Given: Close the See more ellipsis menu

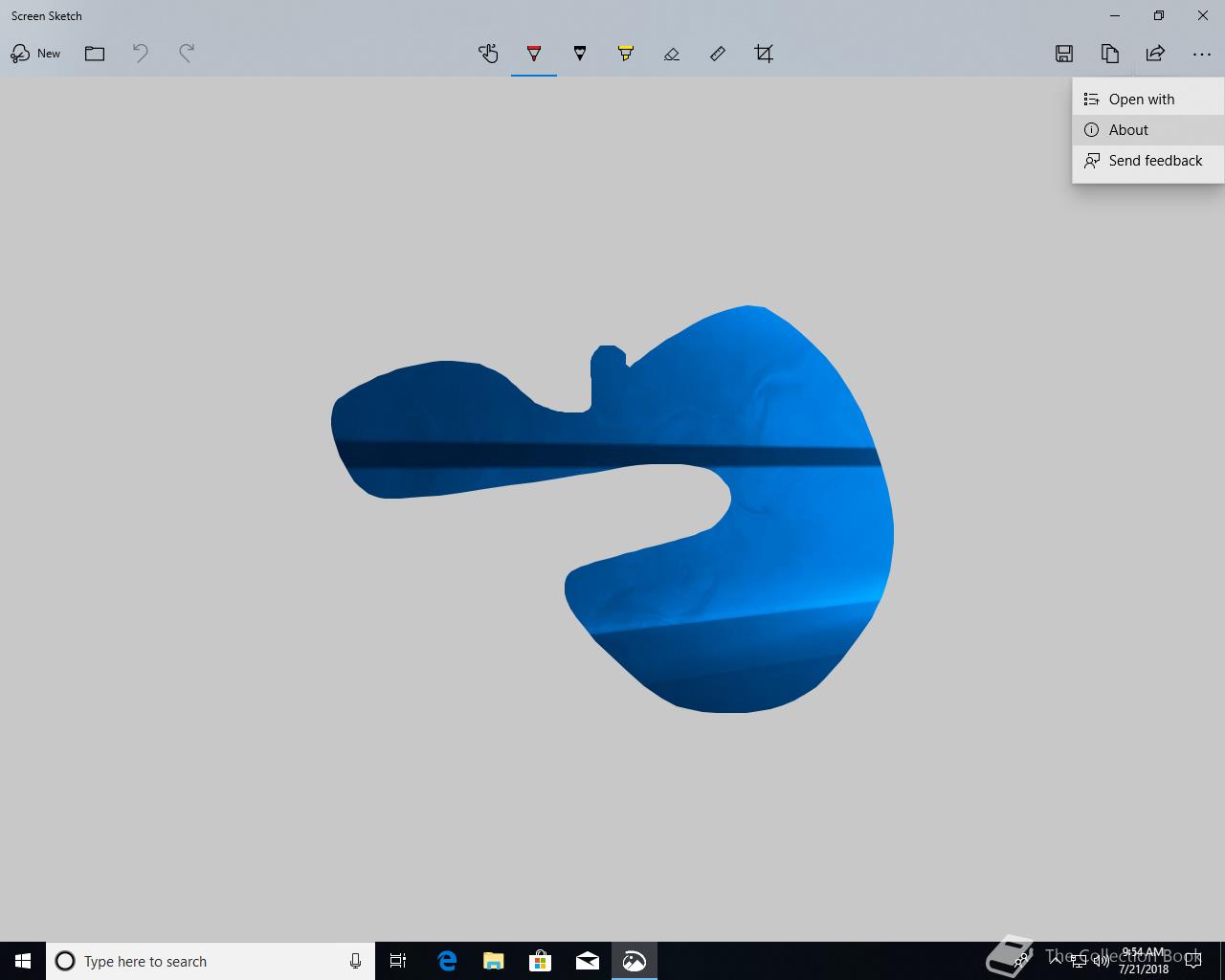Looking at the screenshot, I should (1202, 54).
